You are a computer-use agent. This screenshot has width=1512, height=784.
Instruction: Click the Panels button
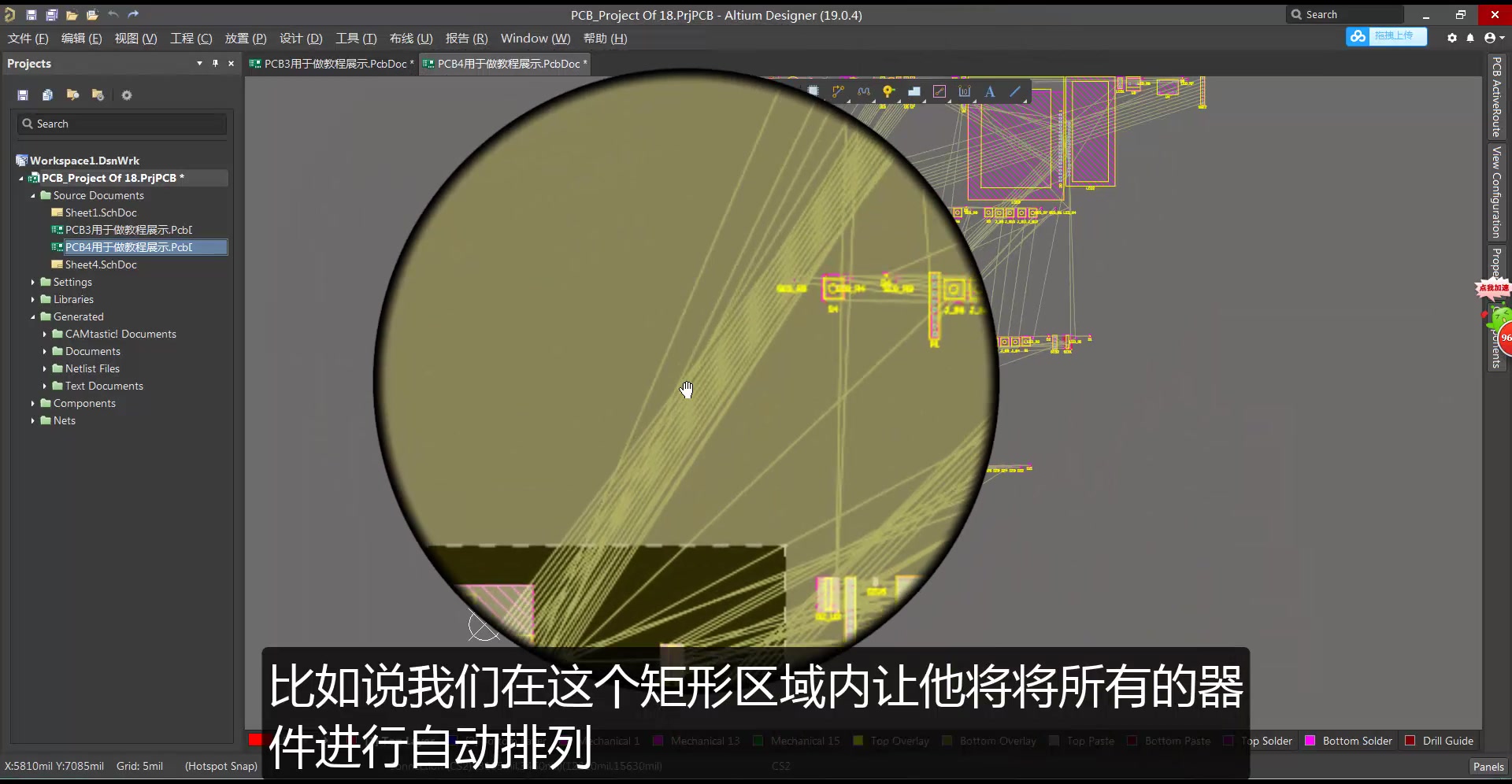coord(1488,766)
